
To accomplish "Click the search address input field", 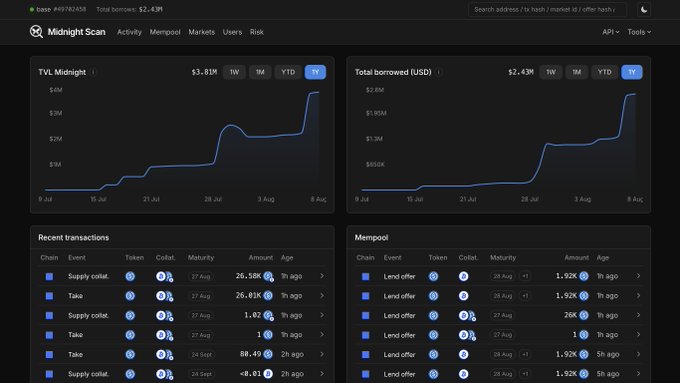I will click(547, 10).
